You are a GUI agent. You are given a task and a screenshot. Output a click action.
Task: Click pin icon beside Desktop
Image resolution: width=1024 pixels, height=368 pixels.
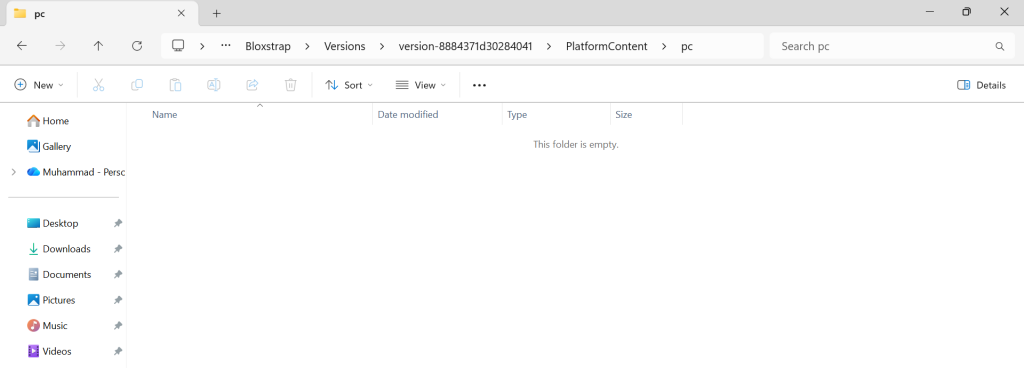pos(118,223)
